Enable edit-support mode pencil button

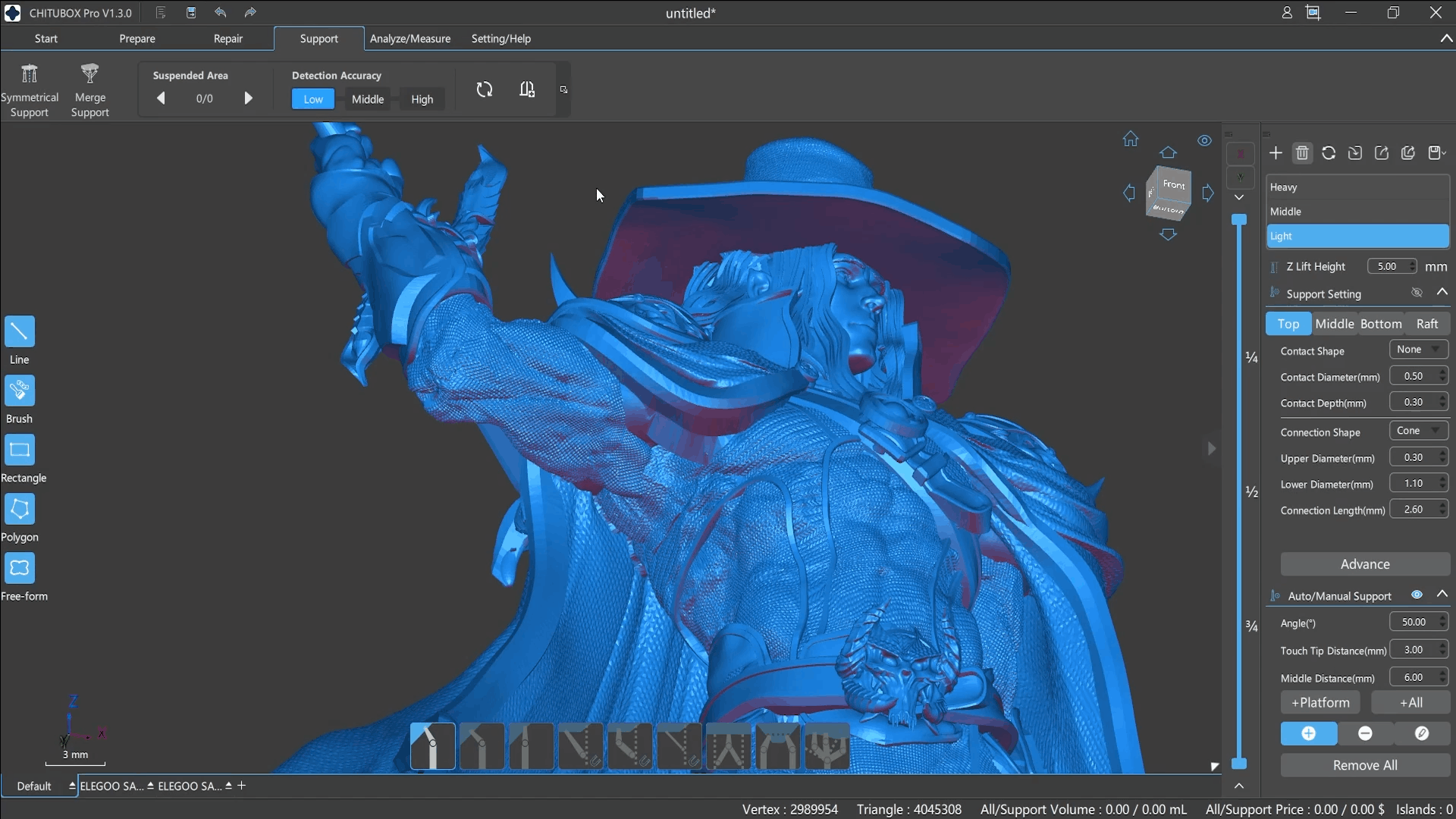(x=1422, y=733)
